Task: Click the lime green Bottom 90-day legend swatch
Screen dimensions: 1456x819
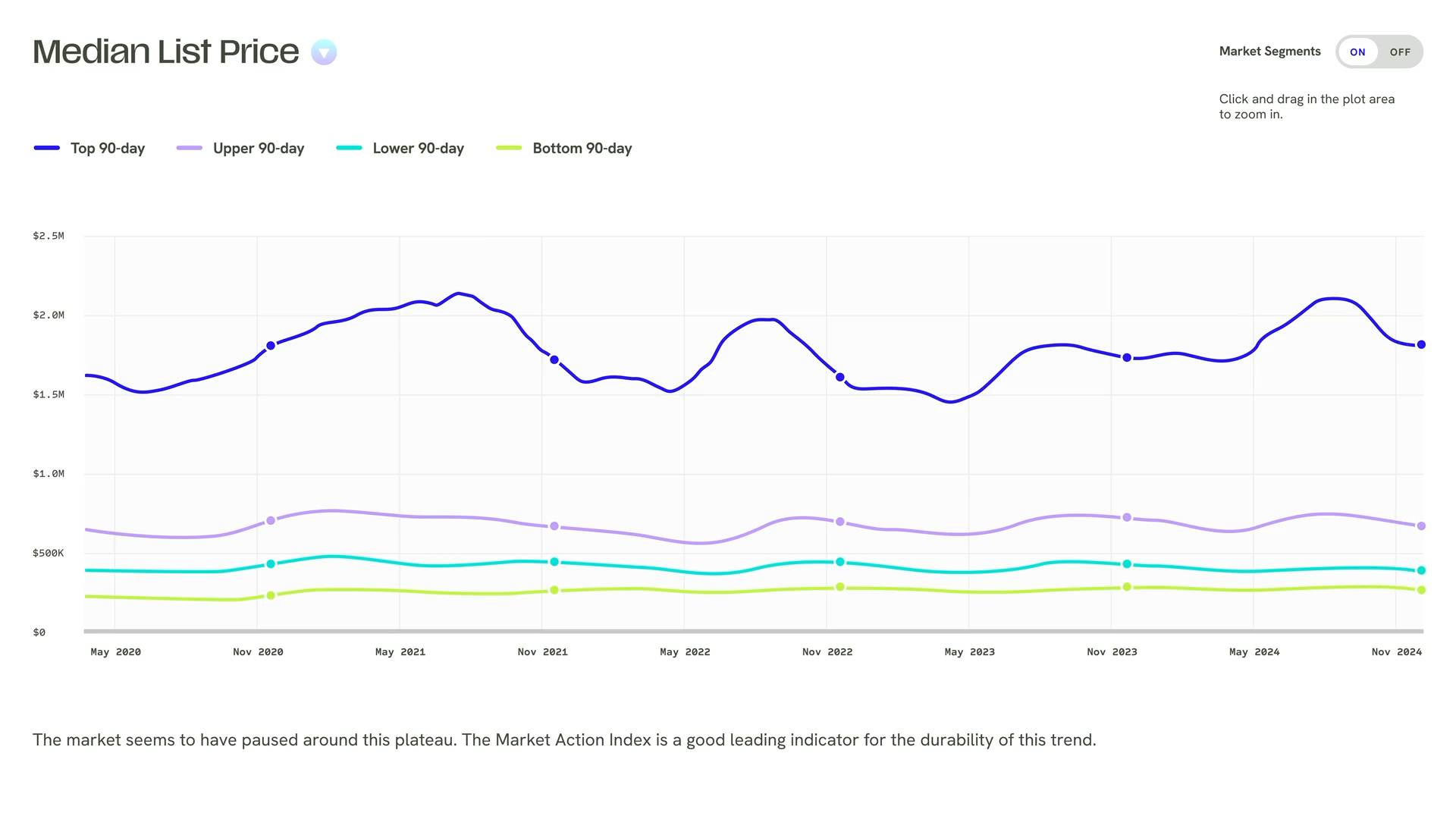Action: [509, 148]
